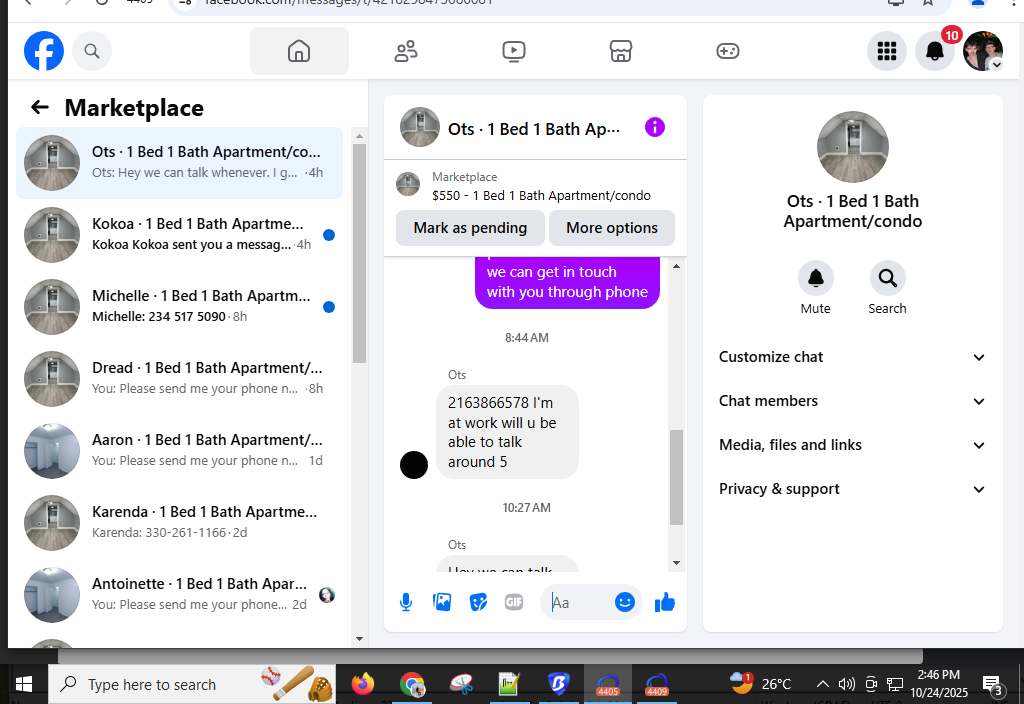Click Aaron's listing thumbnail
The height and width of the screenshot is (704, 1024).
coord(52,451)
